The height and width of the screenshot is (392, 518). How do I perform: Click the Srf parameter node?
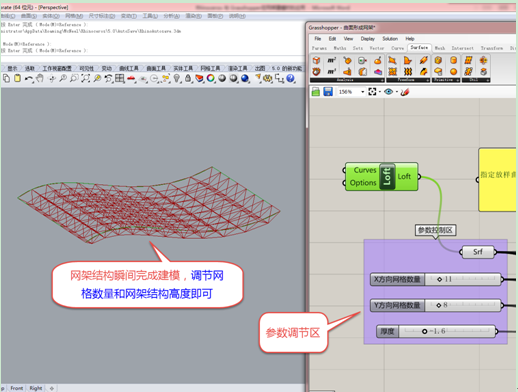click(x=478, y=252)
